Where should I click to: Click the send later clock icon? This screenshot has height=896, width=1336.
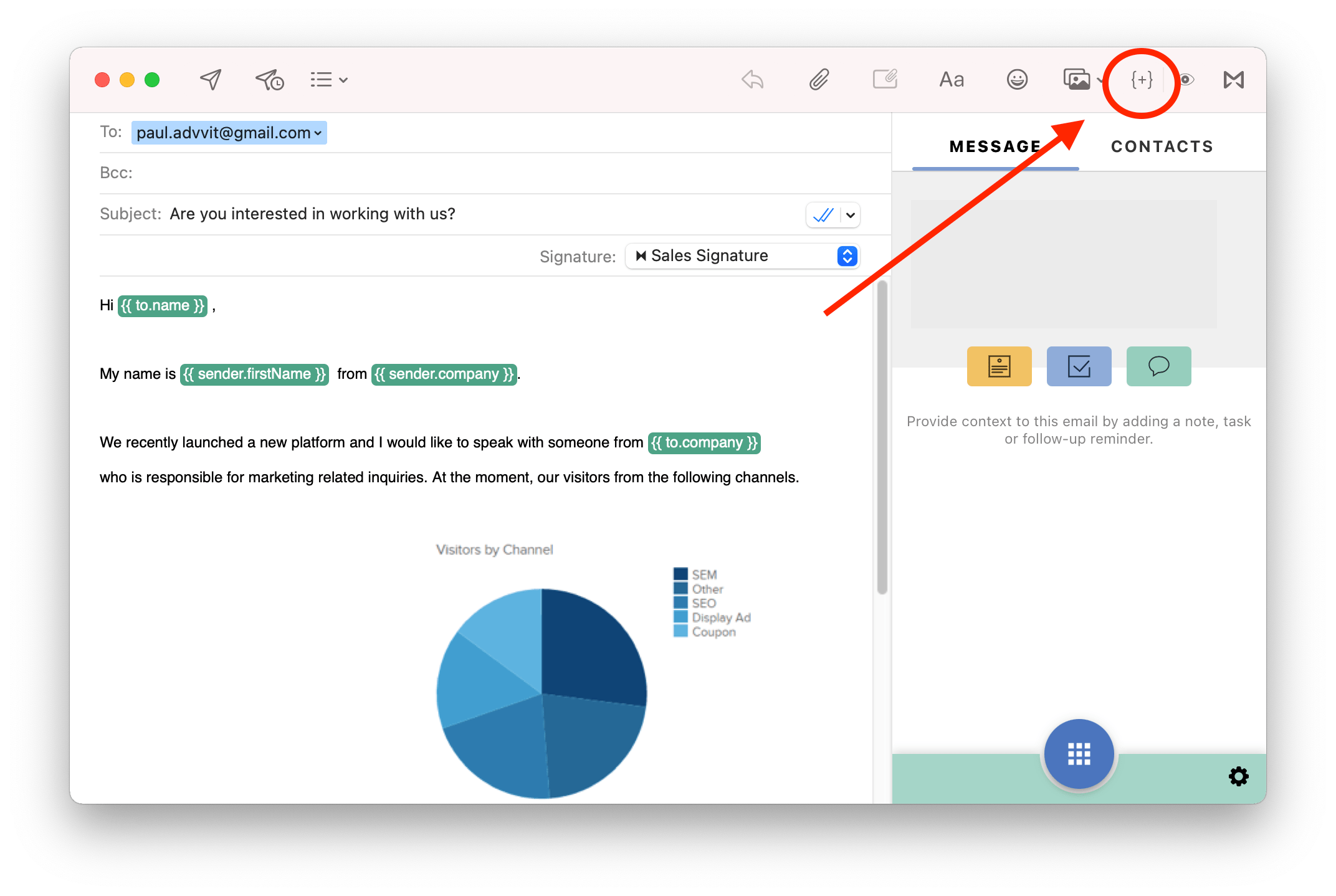(x=269, y=80)
